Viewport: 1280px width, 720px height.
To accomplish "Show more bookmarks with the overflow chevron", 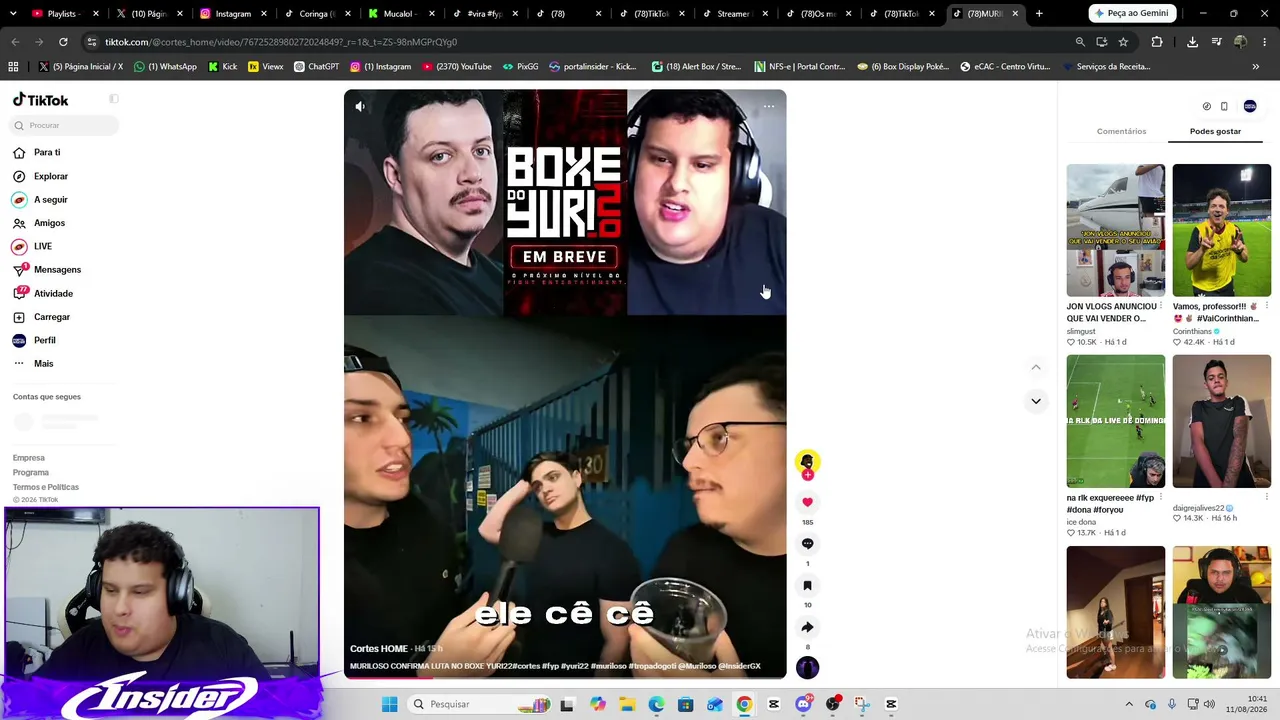I will [x=1256, y=67].
